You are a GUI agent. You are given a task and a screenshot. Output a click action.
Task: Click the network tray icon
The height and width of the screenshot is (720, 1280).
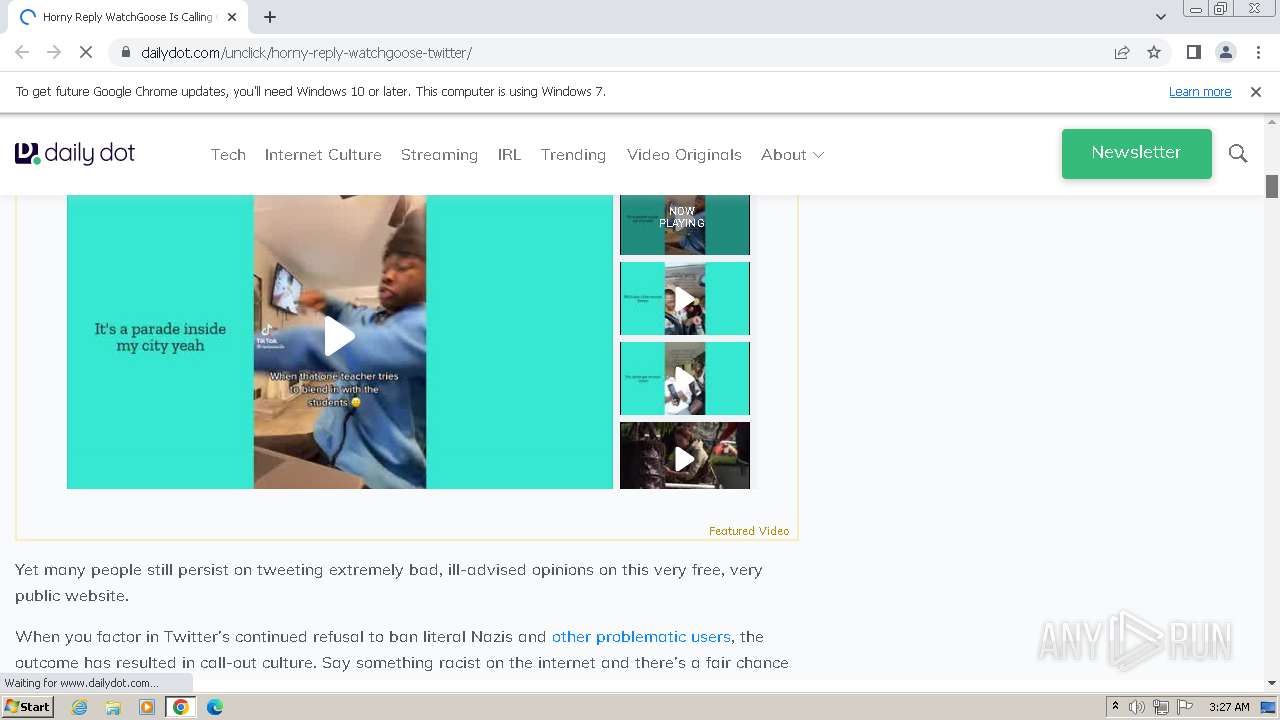(x=1161, y=707)
